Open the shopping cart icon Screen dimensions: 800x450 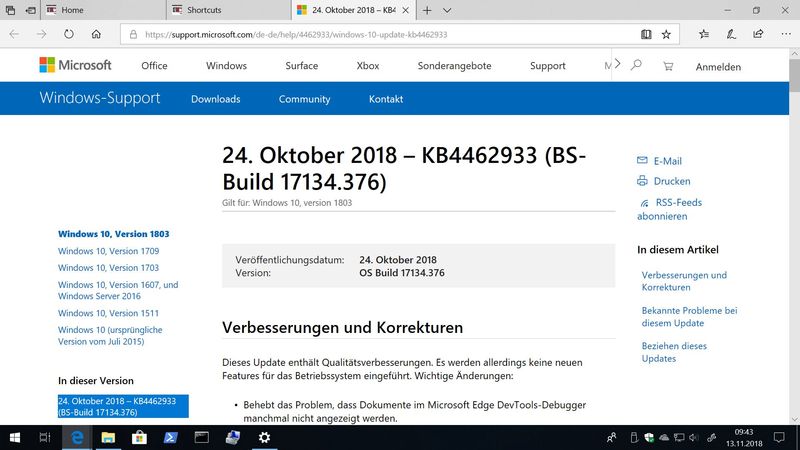coord(668,66)
